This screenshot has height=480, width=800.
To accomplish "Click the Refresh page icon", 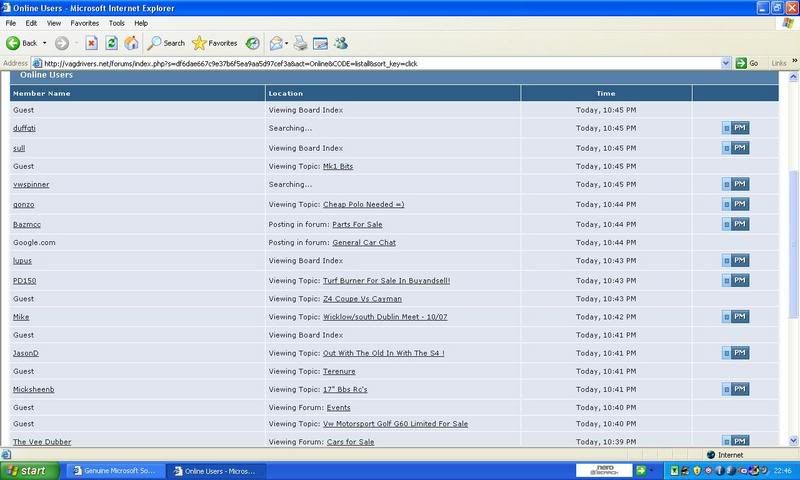I will pyautogui.click(x=112, y=43).
